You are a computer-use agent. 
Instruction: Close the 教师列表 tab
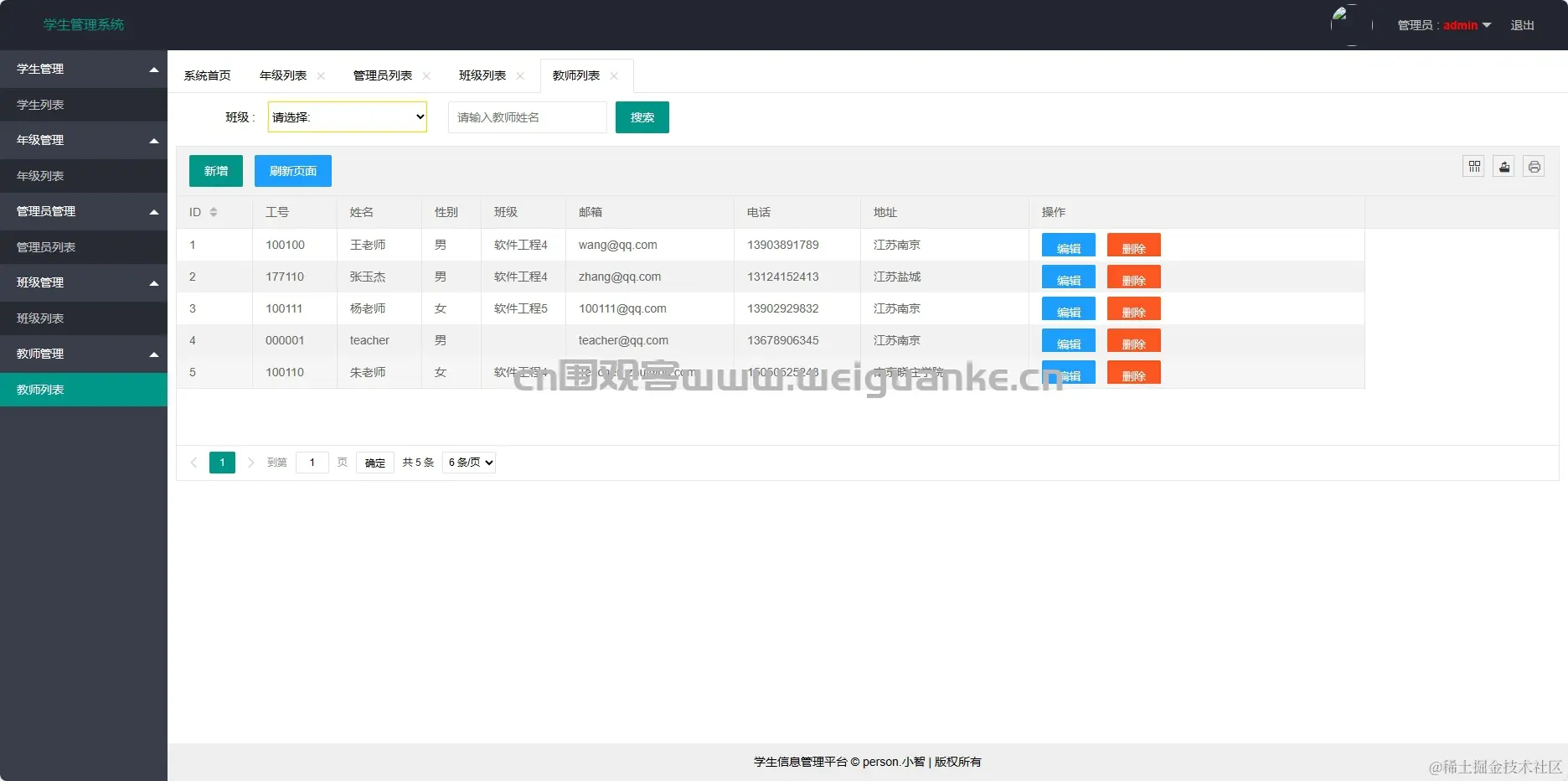coord(614,75)
